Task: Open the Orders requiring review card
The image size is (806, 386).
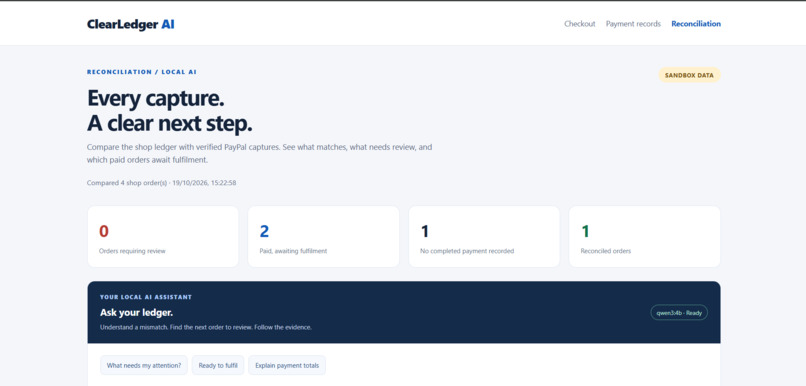Action: [163, 236]
